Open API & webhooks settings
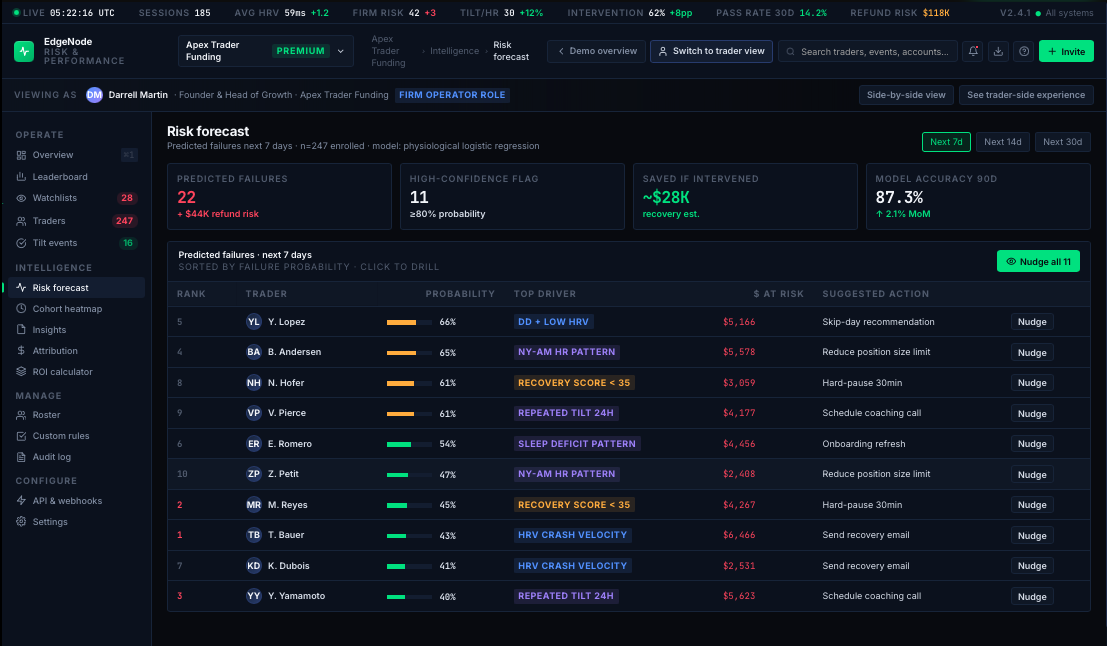 [76, 501]
